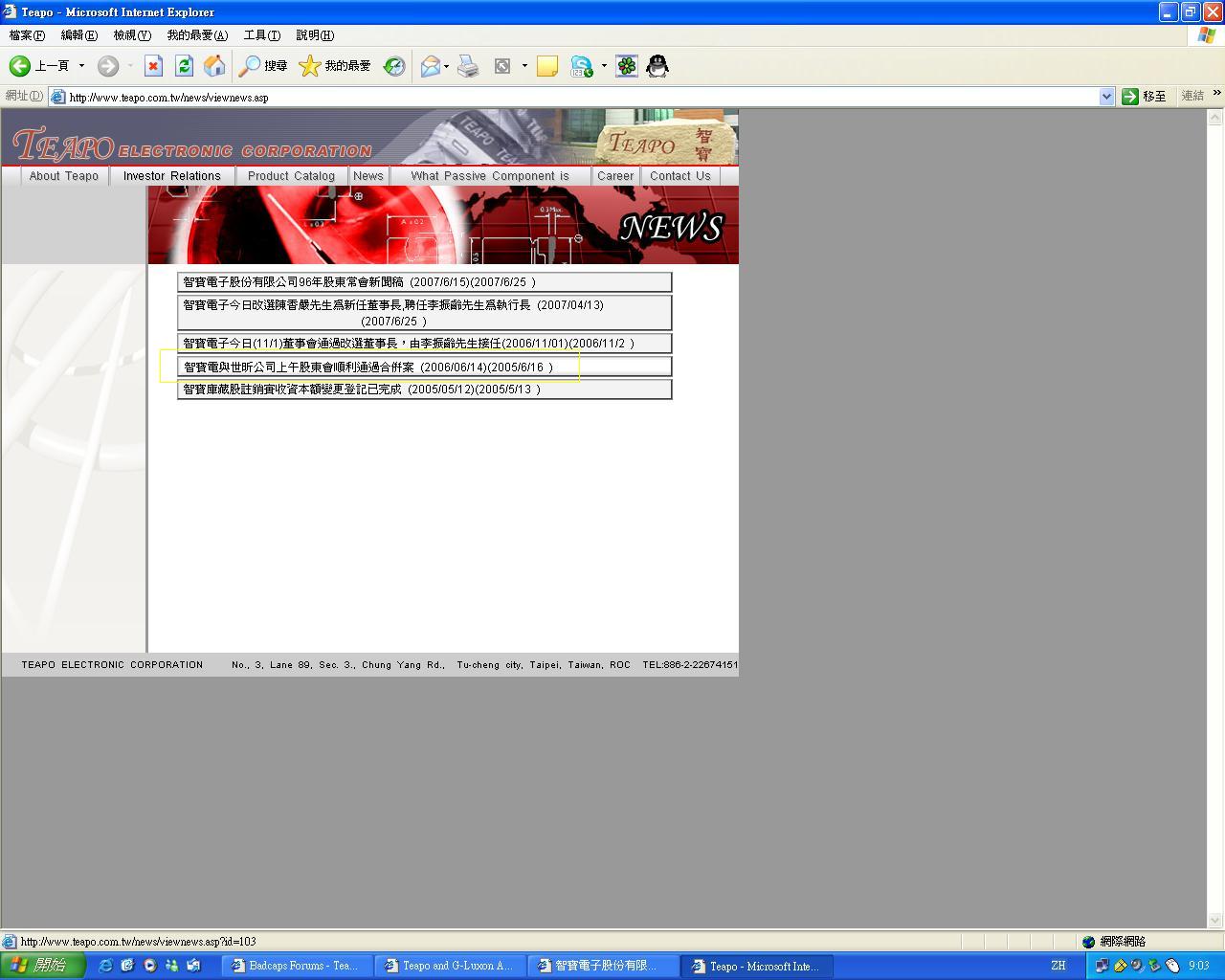
Task: Expand the Links (連結) toolbar chevron
Action: 1217,93
